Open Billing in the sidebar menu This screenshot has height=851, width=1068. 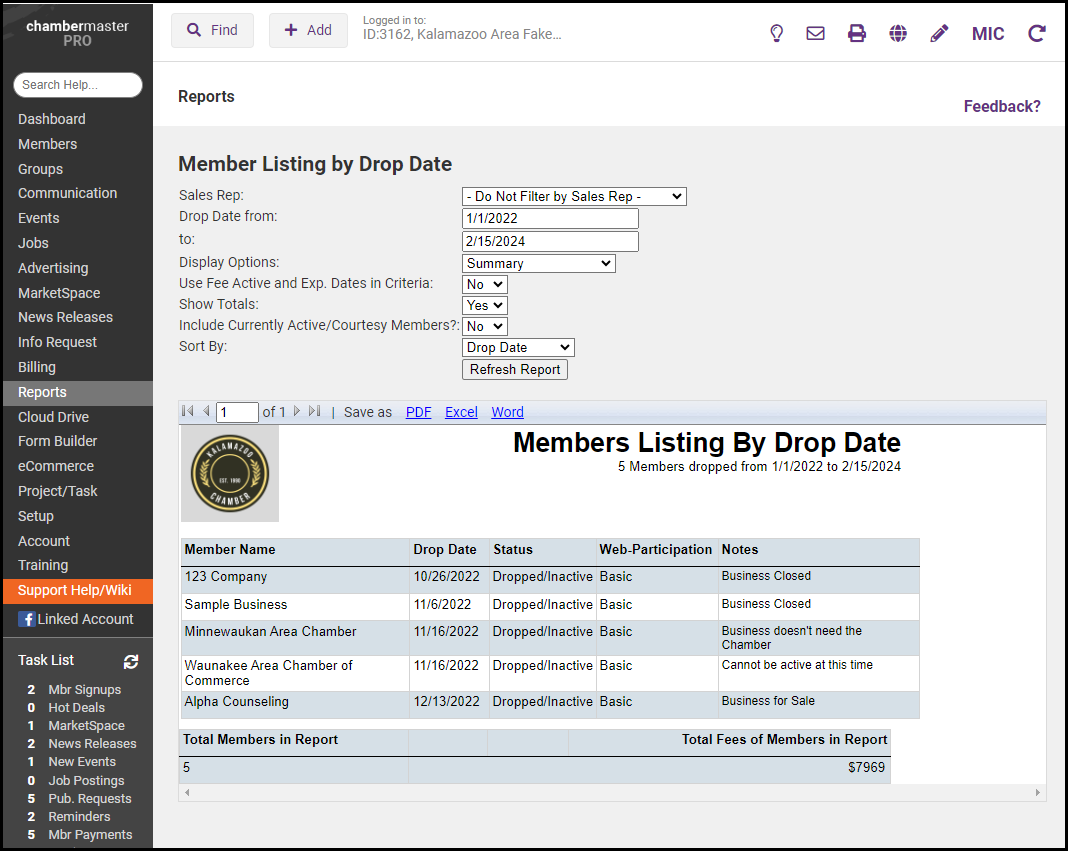point(38,367)
